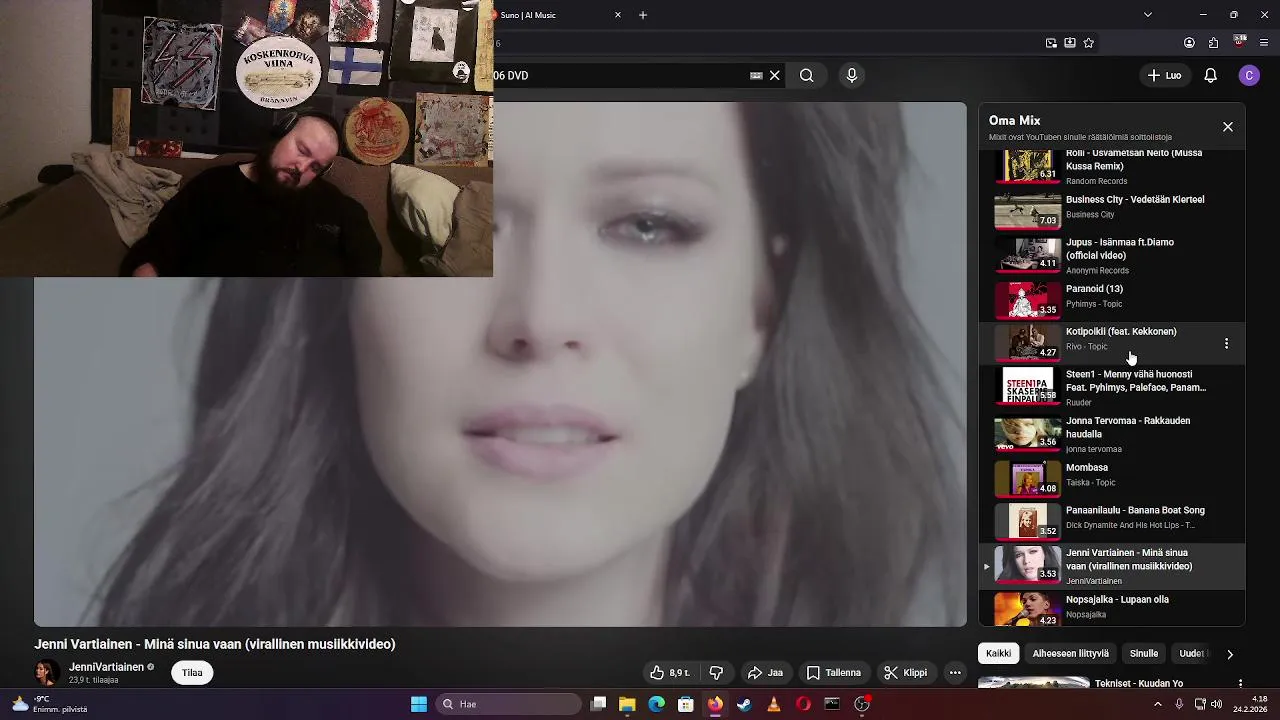This screenshot has width=1280, height=720.
Task: Open the browser hamburger menu
Action: [x=1265, y=43]
